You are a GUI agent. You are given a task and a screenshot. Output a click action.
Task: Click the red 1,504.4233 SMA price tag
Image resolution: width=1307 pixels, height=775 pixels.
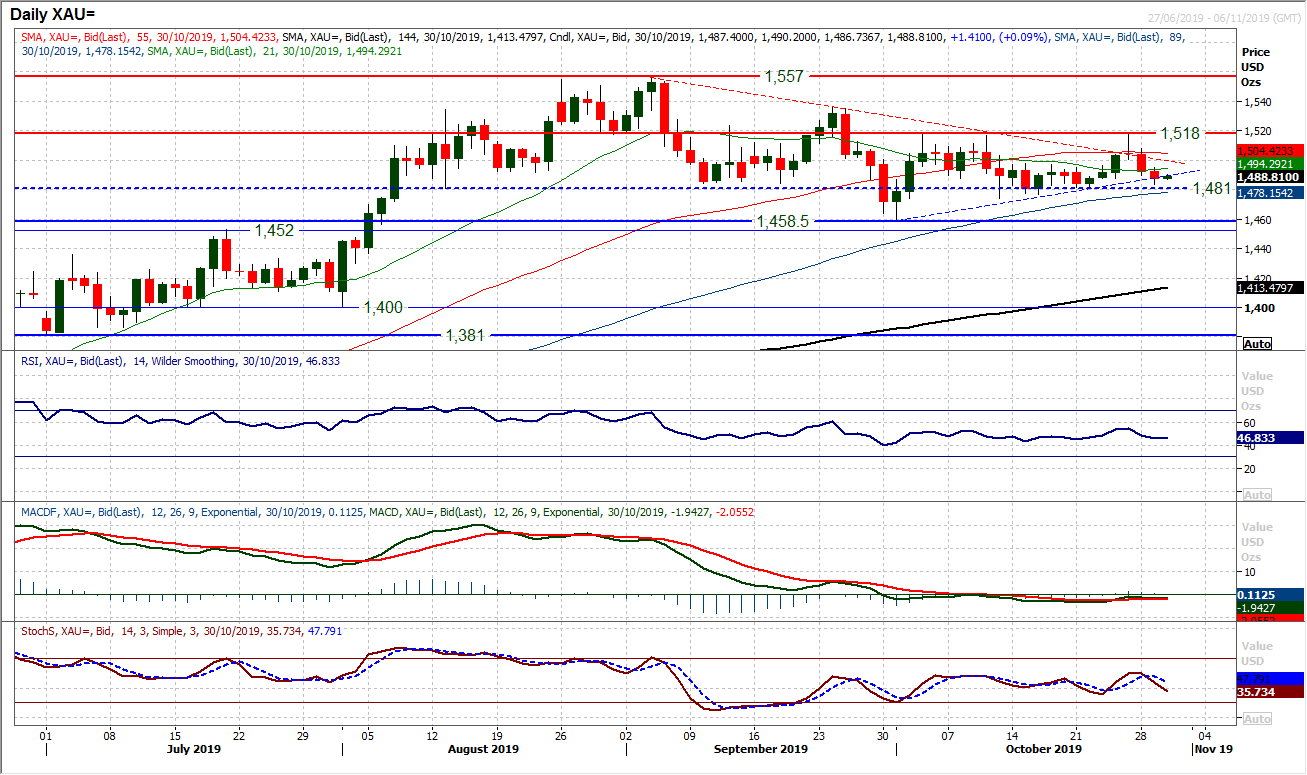click(1270, 151)
